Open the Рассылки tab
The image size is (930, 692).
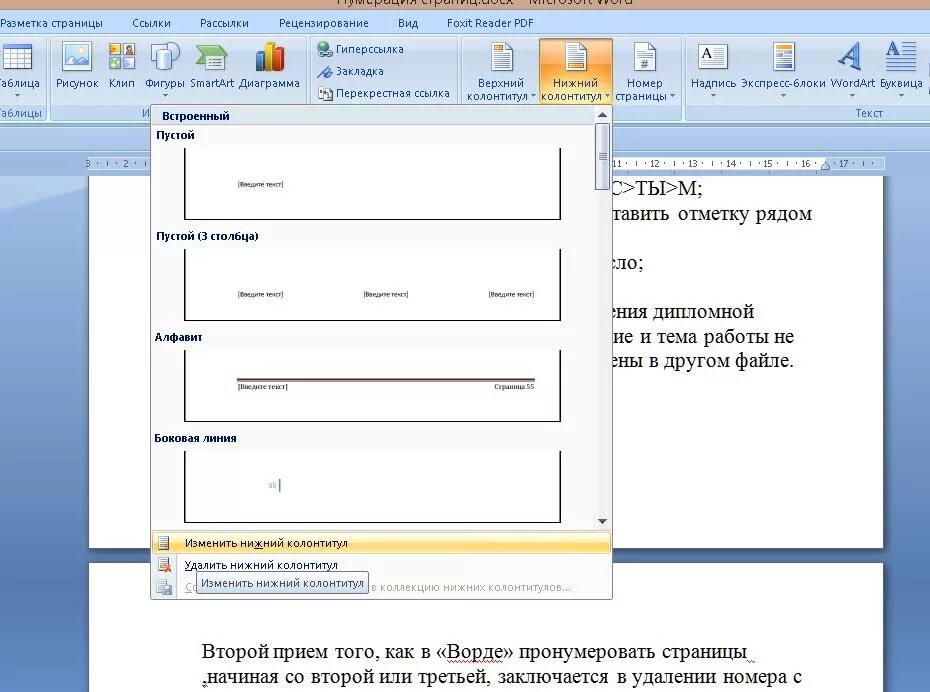coord(224,23)
